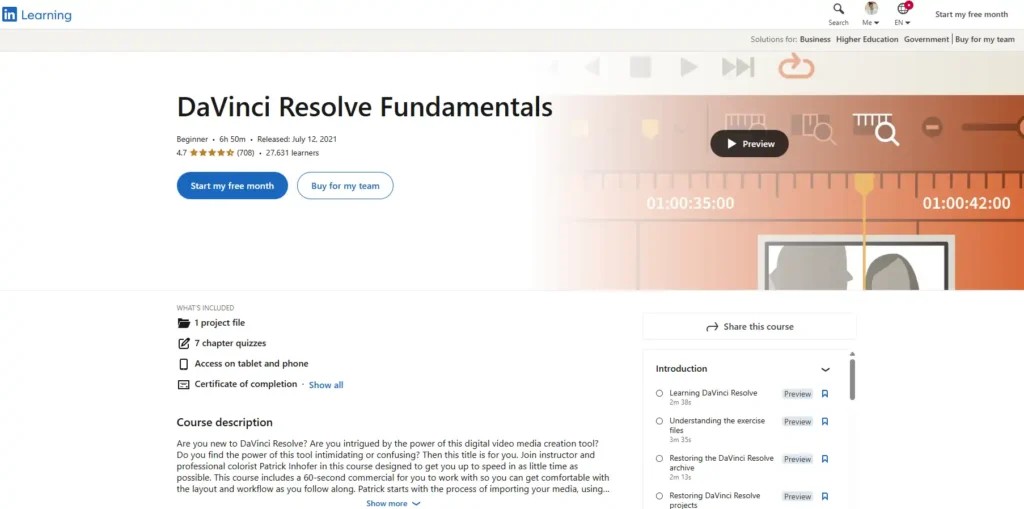Bookmark Restoring the DaVinci Resolve archive lesson
Screen dimensions: 1024x509
click(825, 459)
